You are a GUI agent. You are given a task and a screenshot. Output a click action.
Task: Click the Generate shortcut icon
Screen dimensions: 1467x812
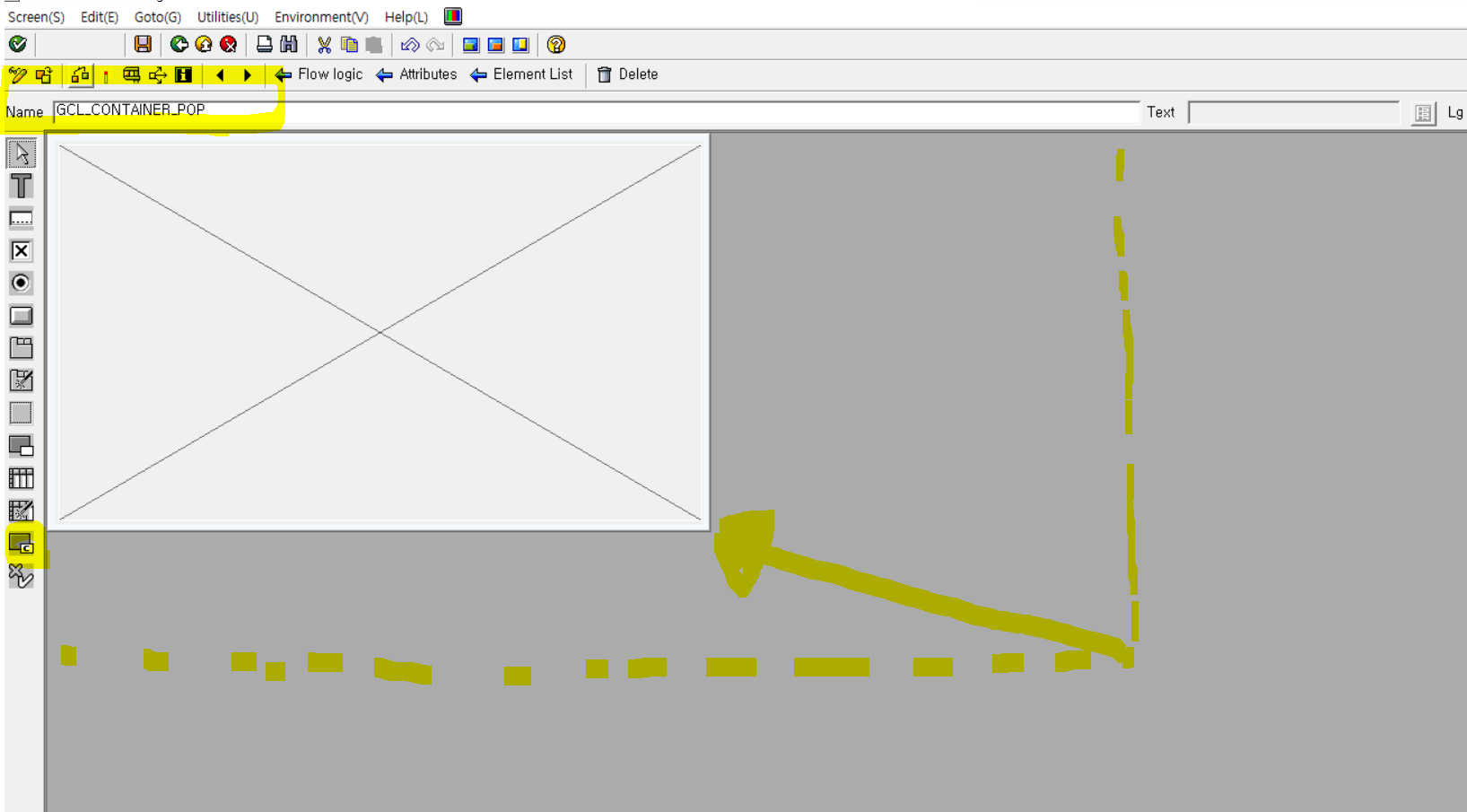pyautogui.click(x=495, y=44)
